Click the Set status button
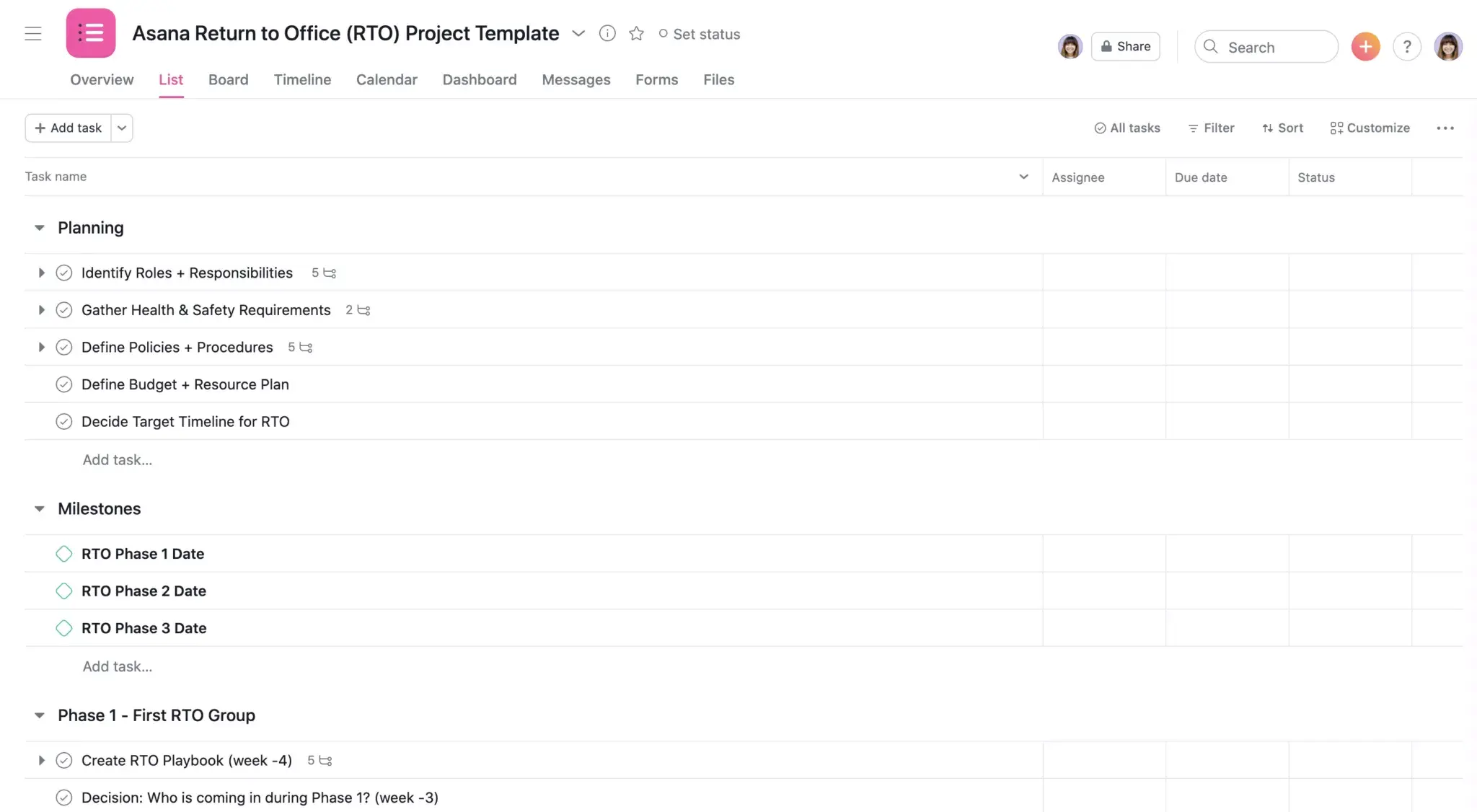Screen dimensions: 1477x812 coord(699,33)
